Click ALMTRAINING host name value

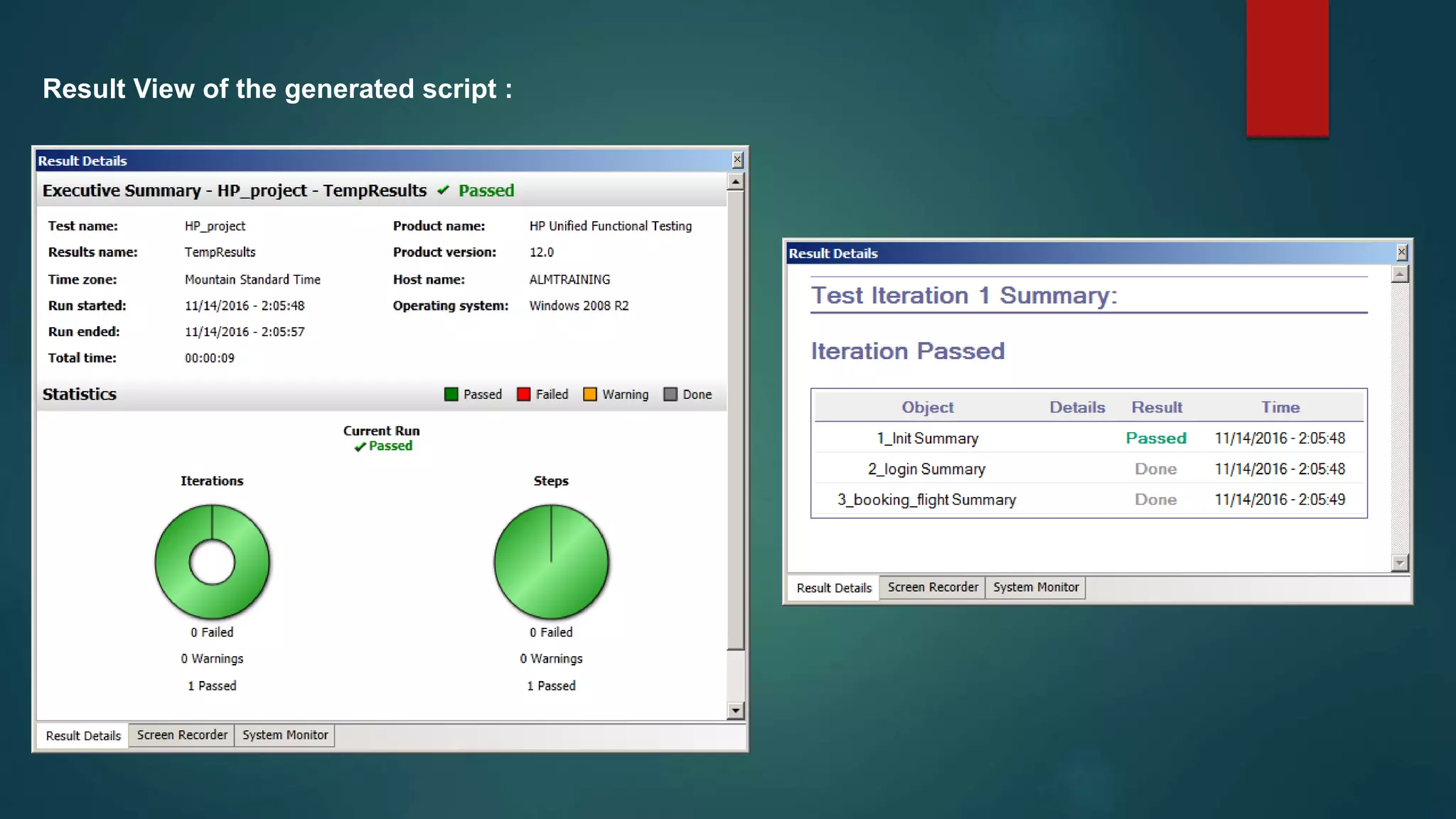click(x=569, y=279)
